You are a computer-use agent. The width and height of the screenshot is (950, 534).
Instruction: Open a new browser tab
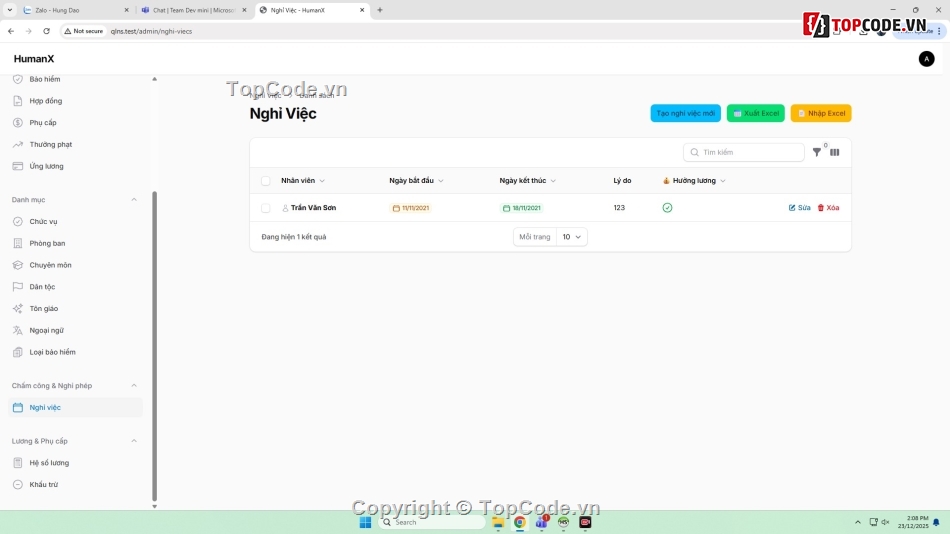(x=380, y=10)
